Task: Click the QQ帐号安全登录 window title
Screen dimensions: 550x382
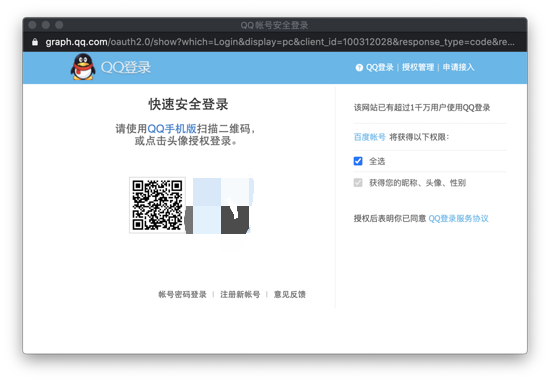Action: tap(274, 25)
